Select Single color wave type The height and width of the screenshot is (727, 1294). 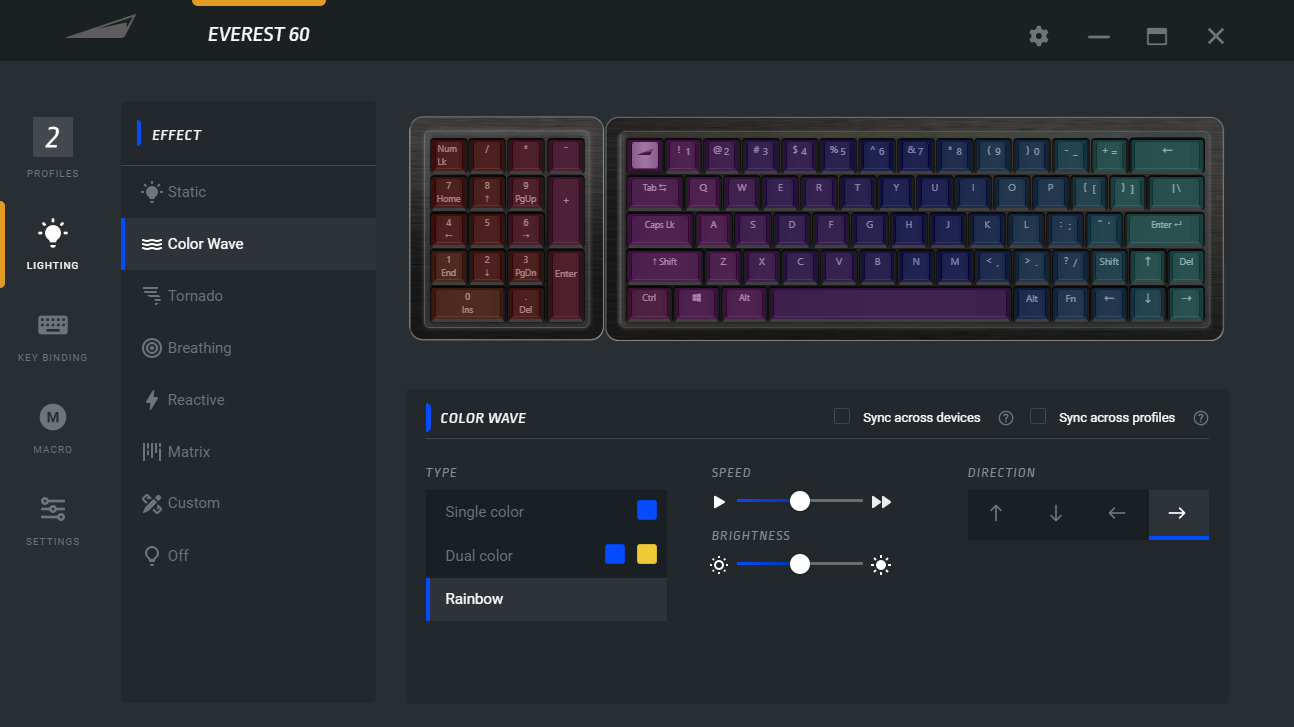point(546,511)
